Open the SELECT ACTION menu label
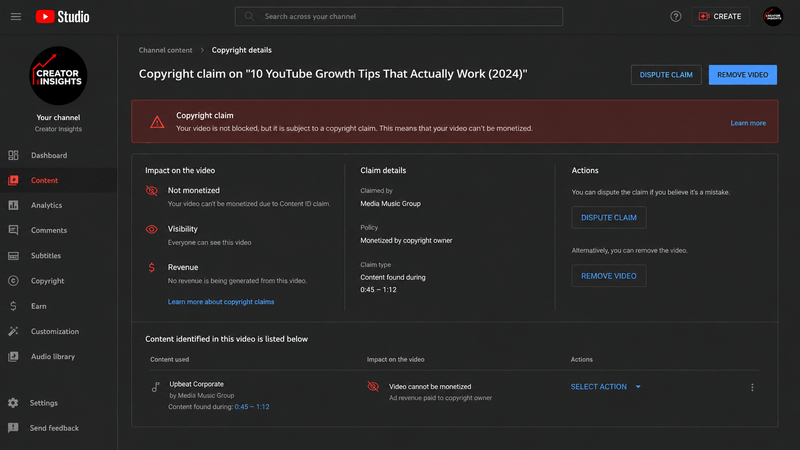Image resolution: width=800 pixels, height=450 pixels. click(598, 387)
